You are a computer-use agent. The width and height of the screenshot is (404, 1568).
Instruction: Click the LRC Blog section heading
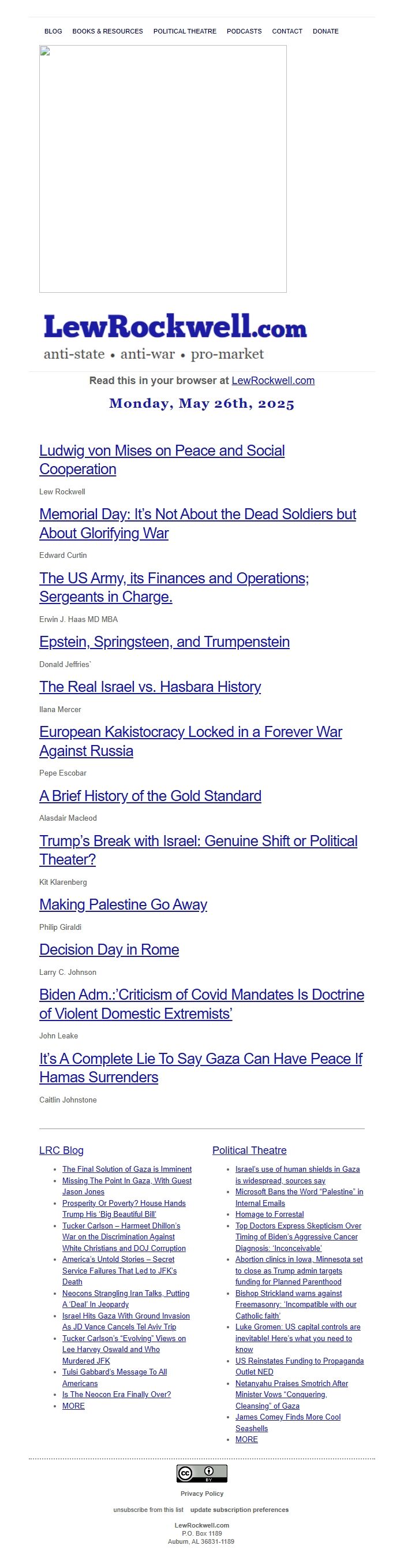coord(61,1150)
